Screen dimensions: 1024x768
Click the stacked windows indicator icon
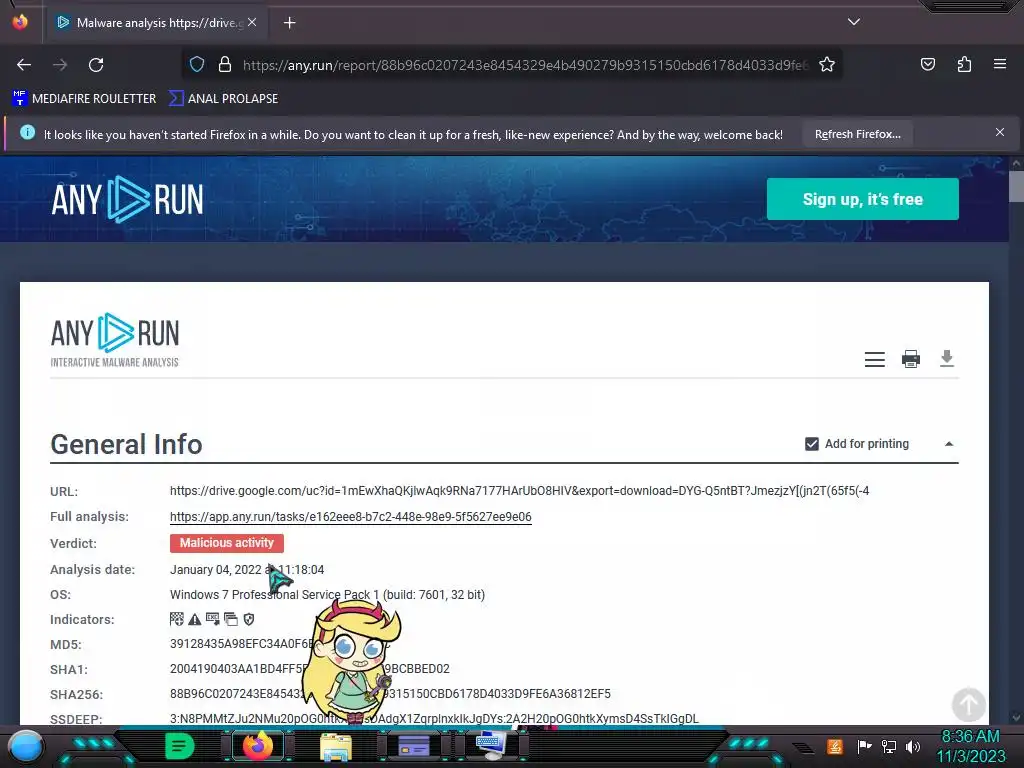[x=231, y=619]
